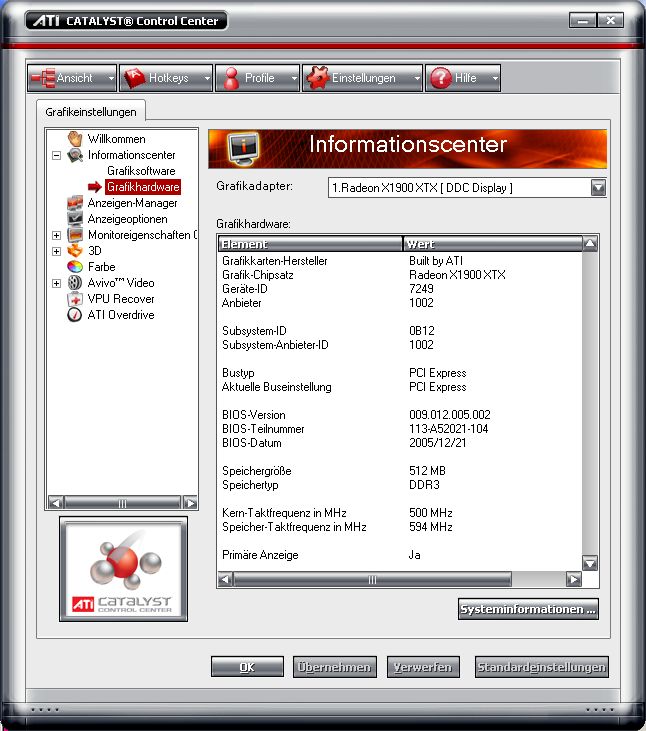Open the Hotkeys dropdown arrow
This screenshot has height=731, width=646.
click(207, 78)
